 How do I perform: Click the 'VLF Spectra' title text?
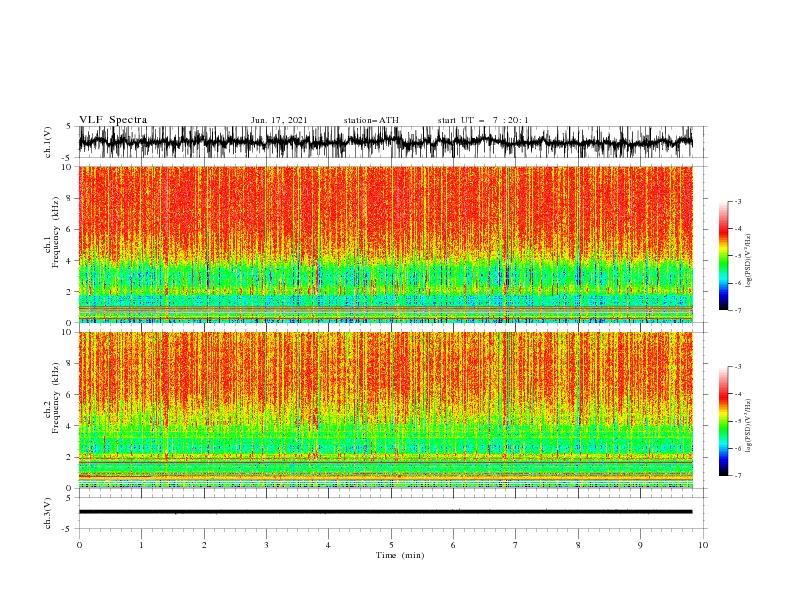[113, 120]
